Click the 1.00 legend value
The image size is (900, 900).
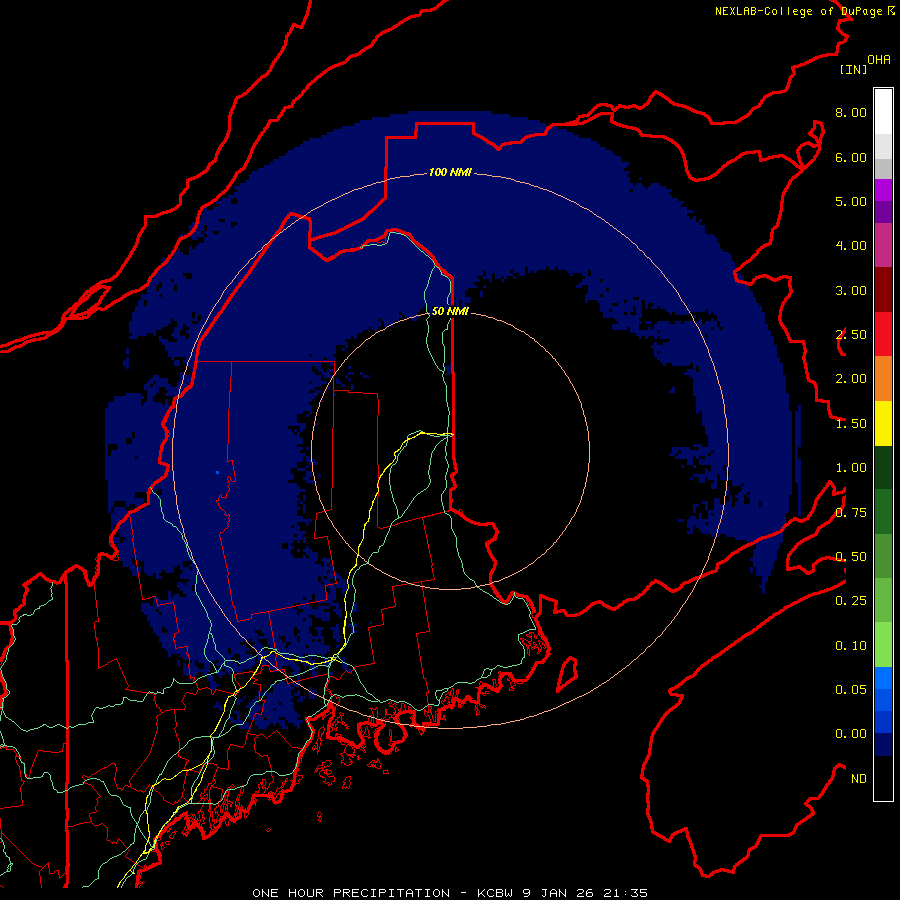[x=851, y=468]
